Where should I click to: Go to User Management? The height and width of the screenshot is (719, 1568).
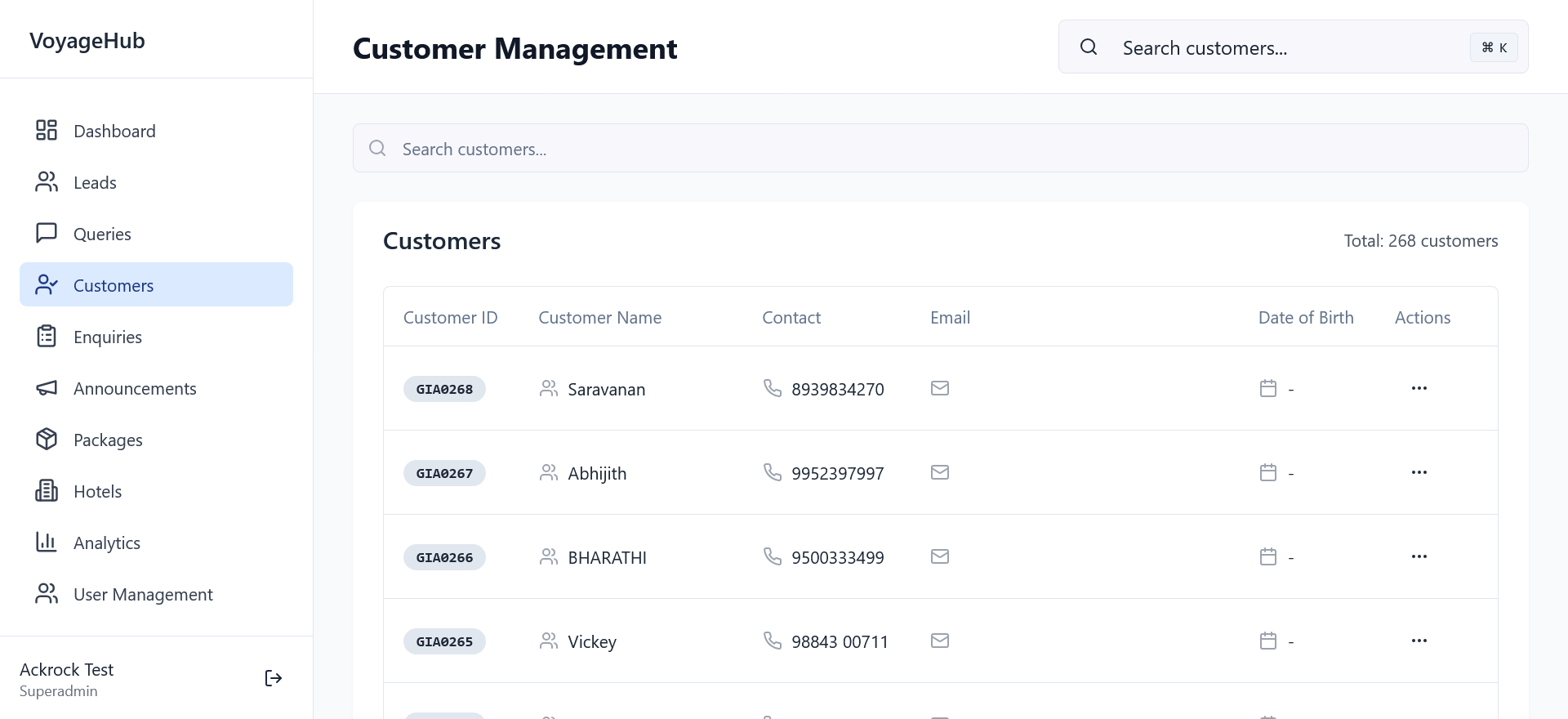click(x=156, y=594)
